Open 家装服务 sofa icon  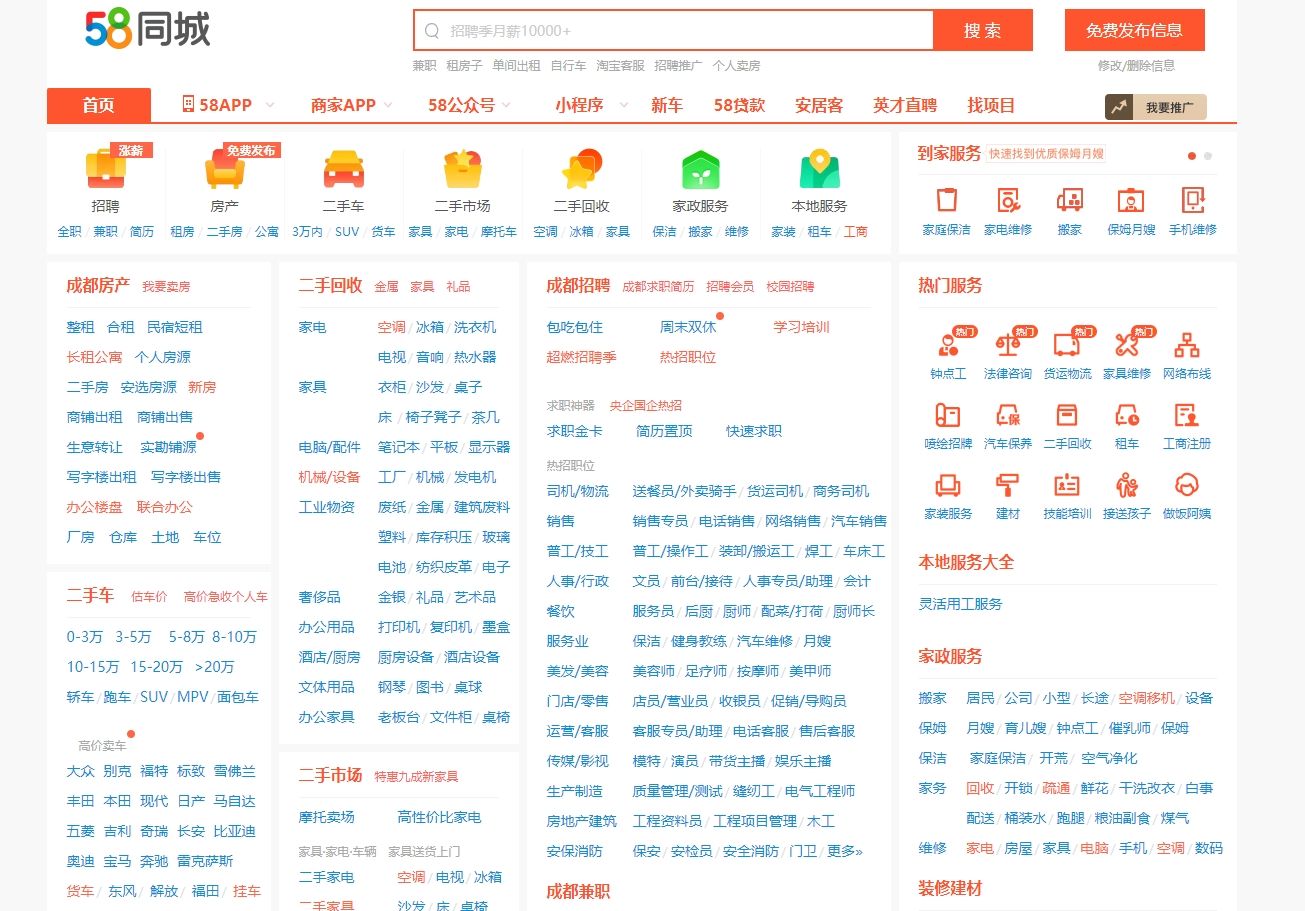pos(947,485)
